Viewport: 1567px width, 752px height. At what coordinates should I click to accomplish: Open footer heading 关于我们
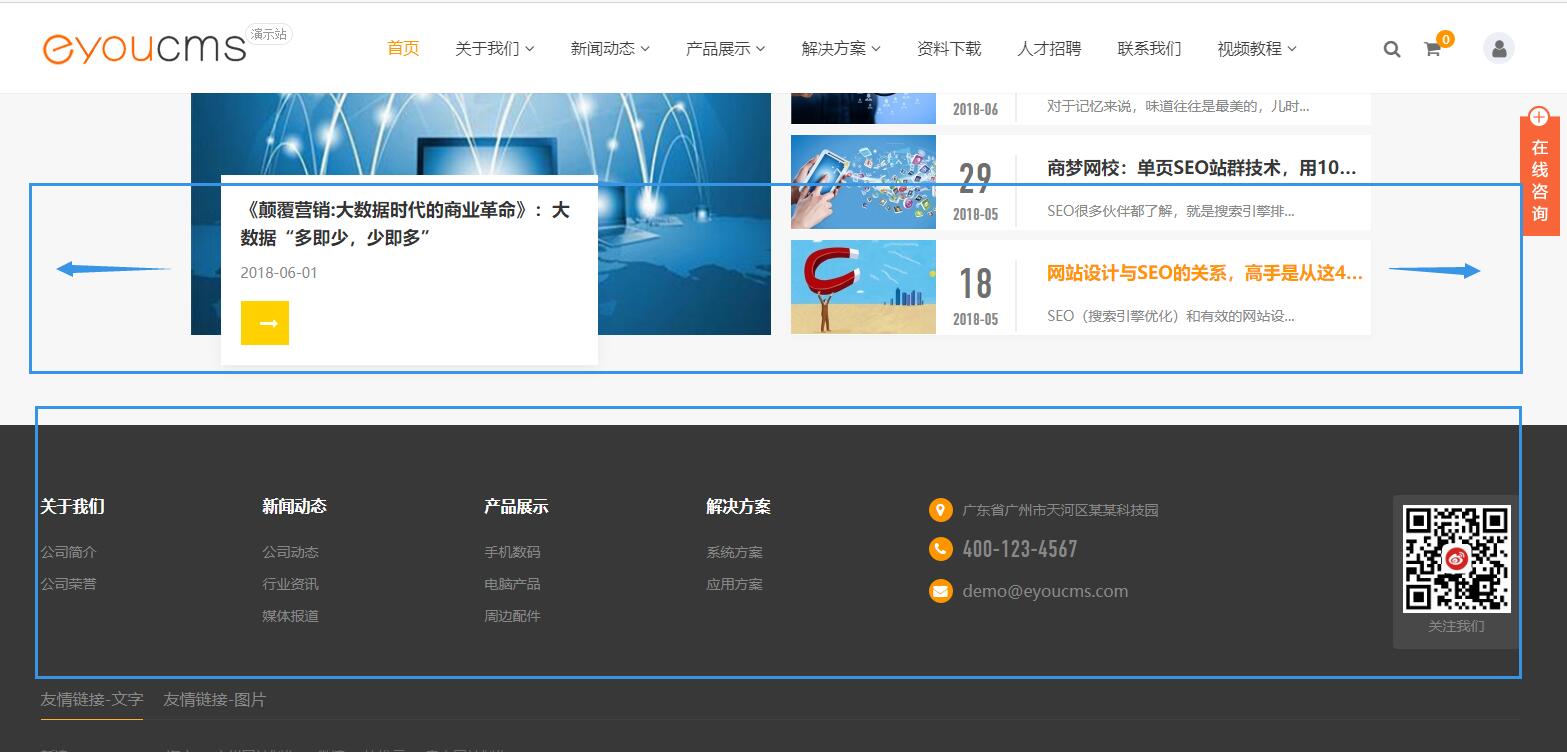(72, 507)
